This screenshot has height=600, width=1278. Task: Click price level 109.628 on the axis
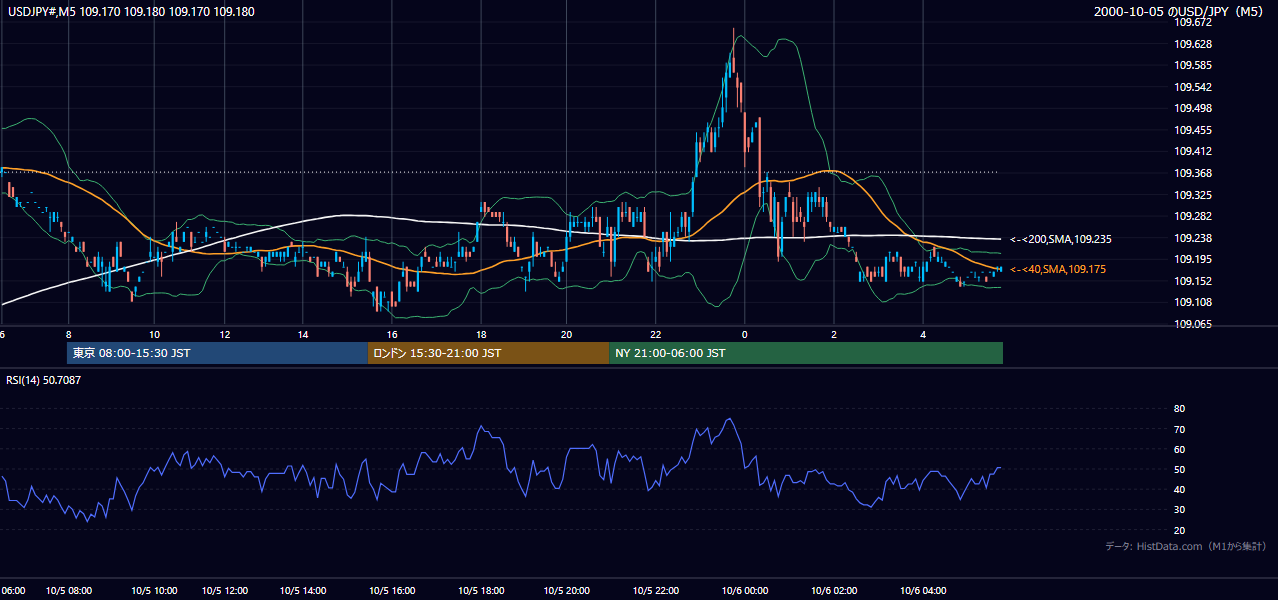pos(1195,44)
